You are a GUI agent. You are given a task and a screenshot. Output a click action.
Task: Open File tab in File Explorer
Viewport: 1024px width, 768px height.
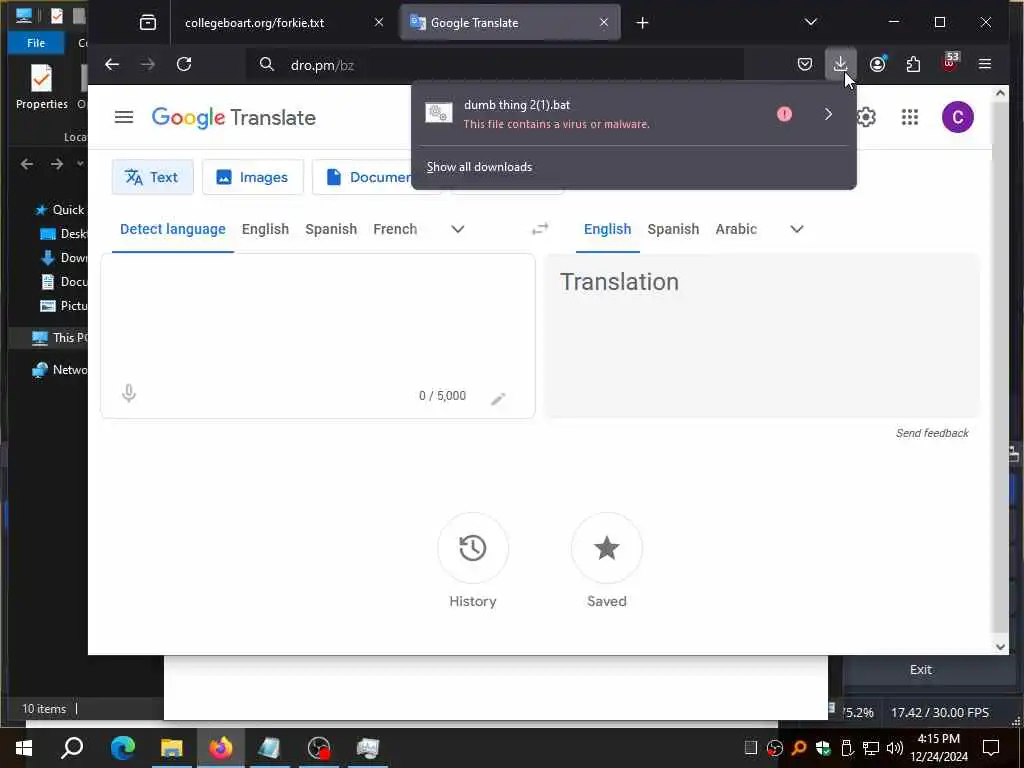(x=36, y=42)
